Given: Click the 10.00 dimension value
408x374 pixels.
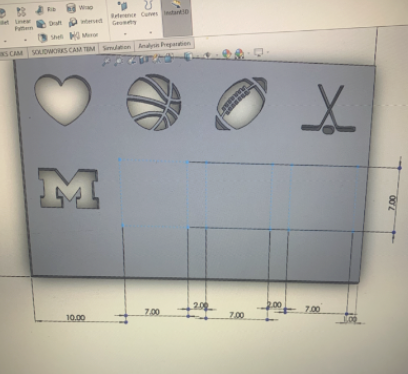Looking at the screenshot, I should (75, 317).
